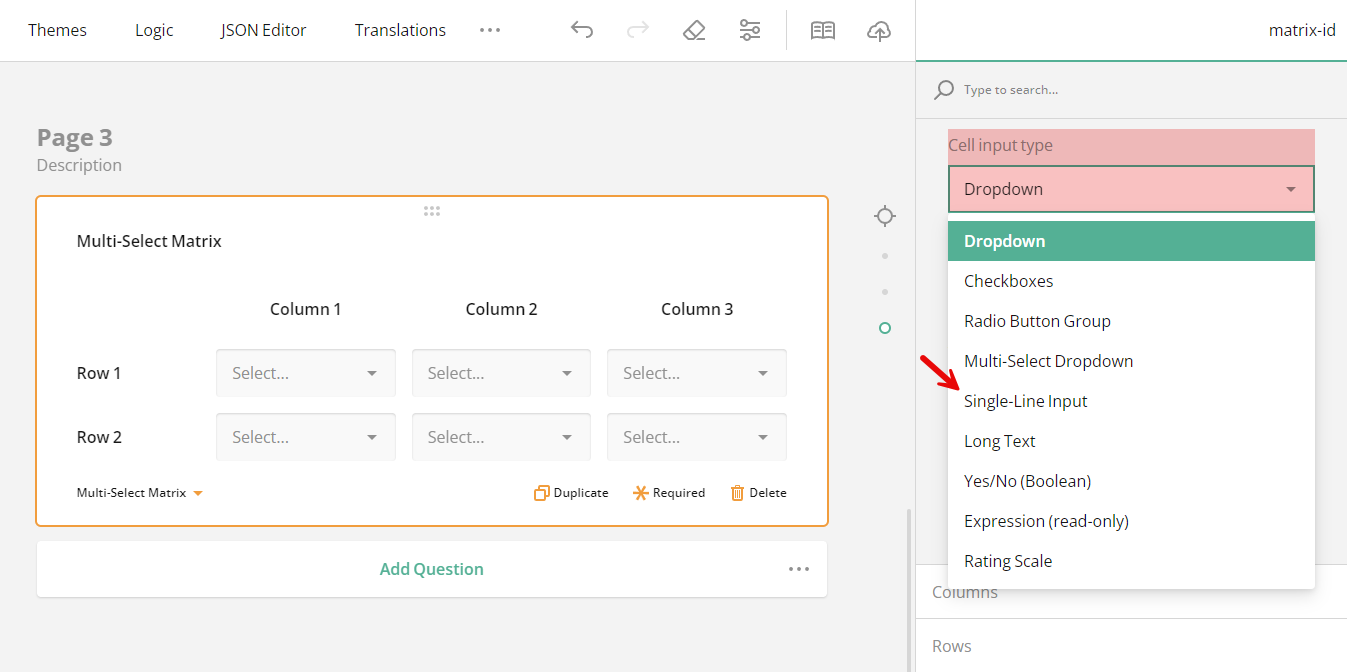Viewport: 1347px width, 672px height.
Task: Delete the question using the trash icon
Action: 758,492
